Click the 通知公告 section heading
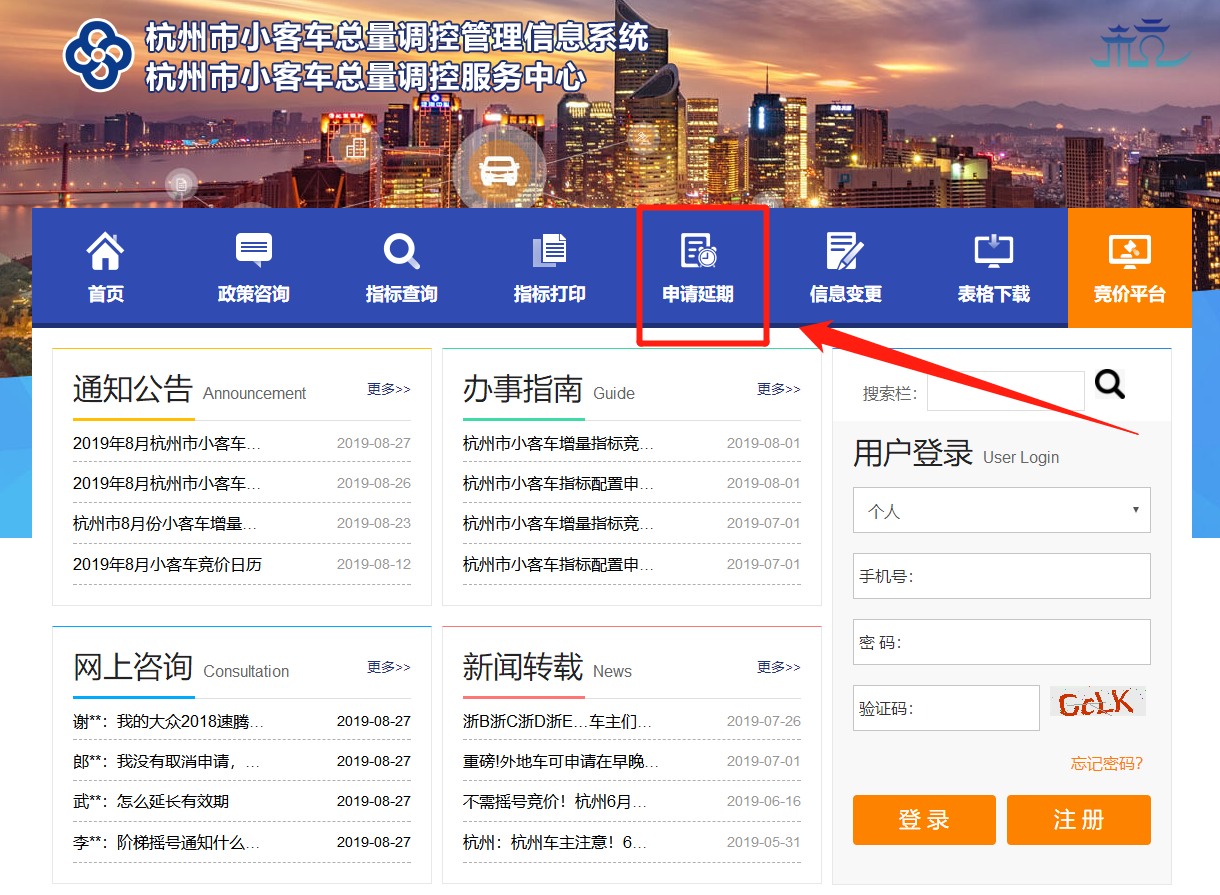The width and height of the screenshot is (1220, 895). pos(132,388)
